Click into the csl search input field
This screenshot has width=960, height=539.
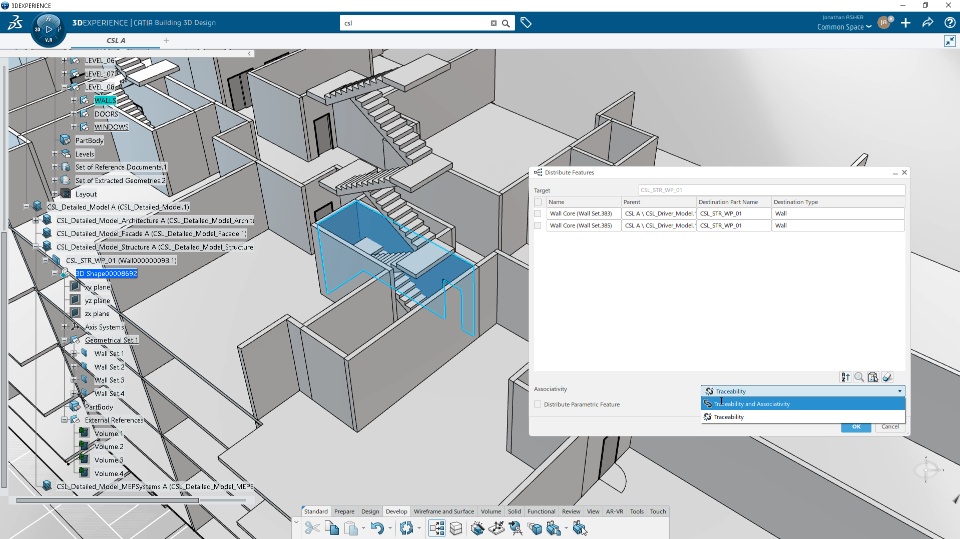pos(416,23)
